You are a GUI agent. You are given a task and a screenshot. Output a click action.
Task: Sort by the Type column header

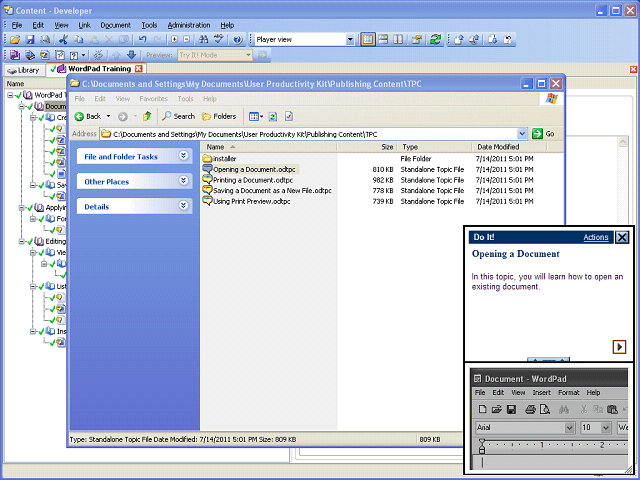point(434,147)
